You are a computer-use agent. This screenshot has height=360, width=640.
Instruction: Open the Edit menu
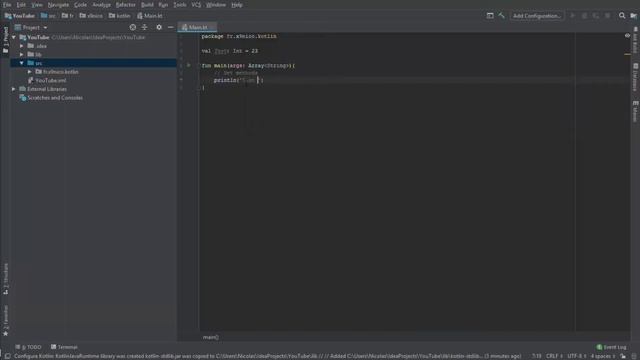tap(21, 5)
